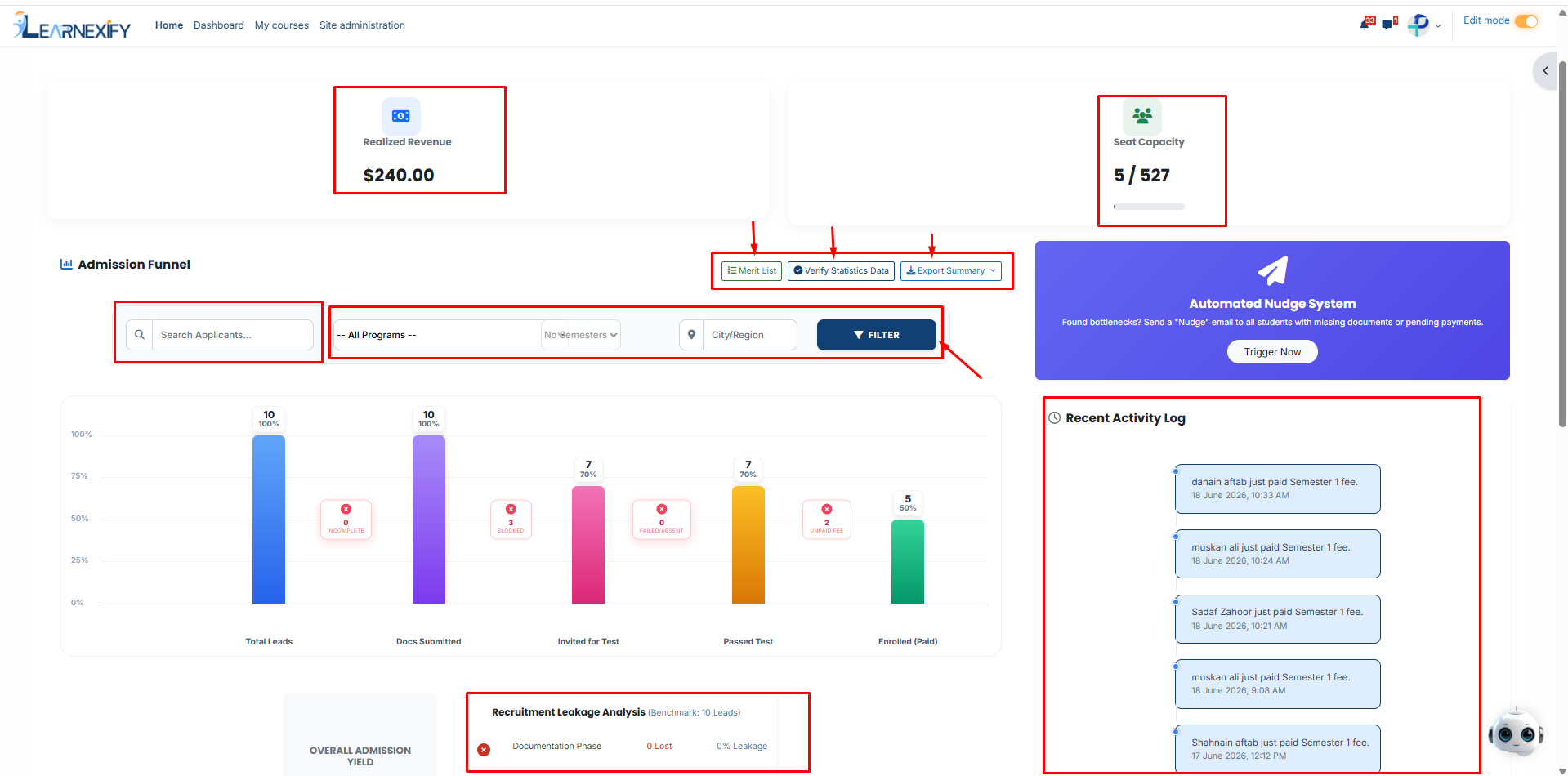Click the Seat Capacity people icon
1568x776 pixels.
pyautogui.click(x=1141, y=116)
